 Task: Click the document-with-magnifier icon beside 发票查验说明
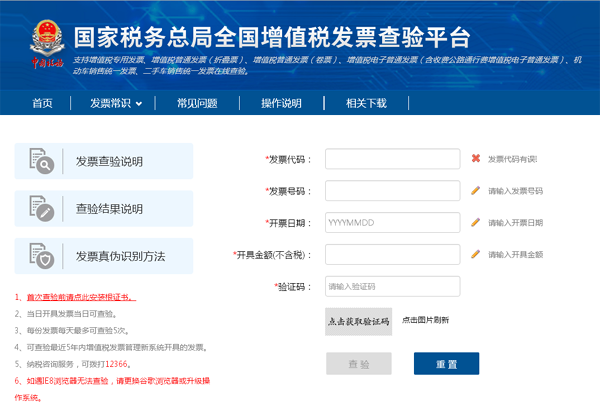click(42, 161)
